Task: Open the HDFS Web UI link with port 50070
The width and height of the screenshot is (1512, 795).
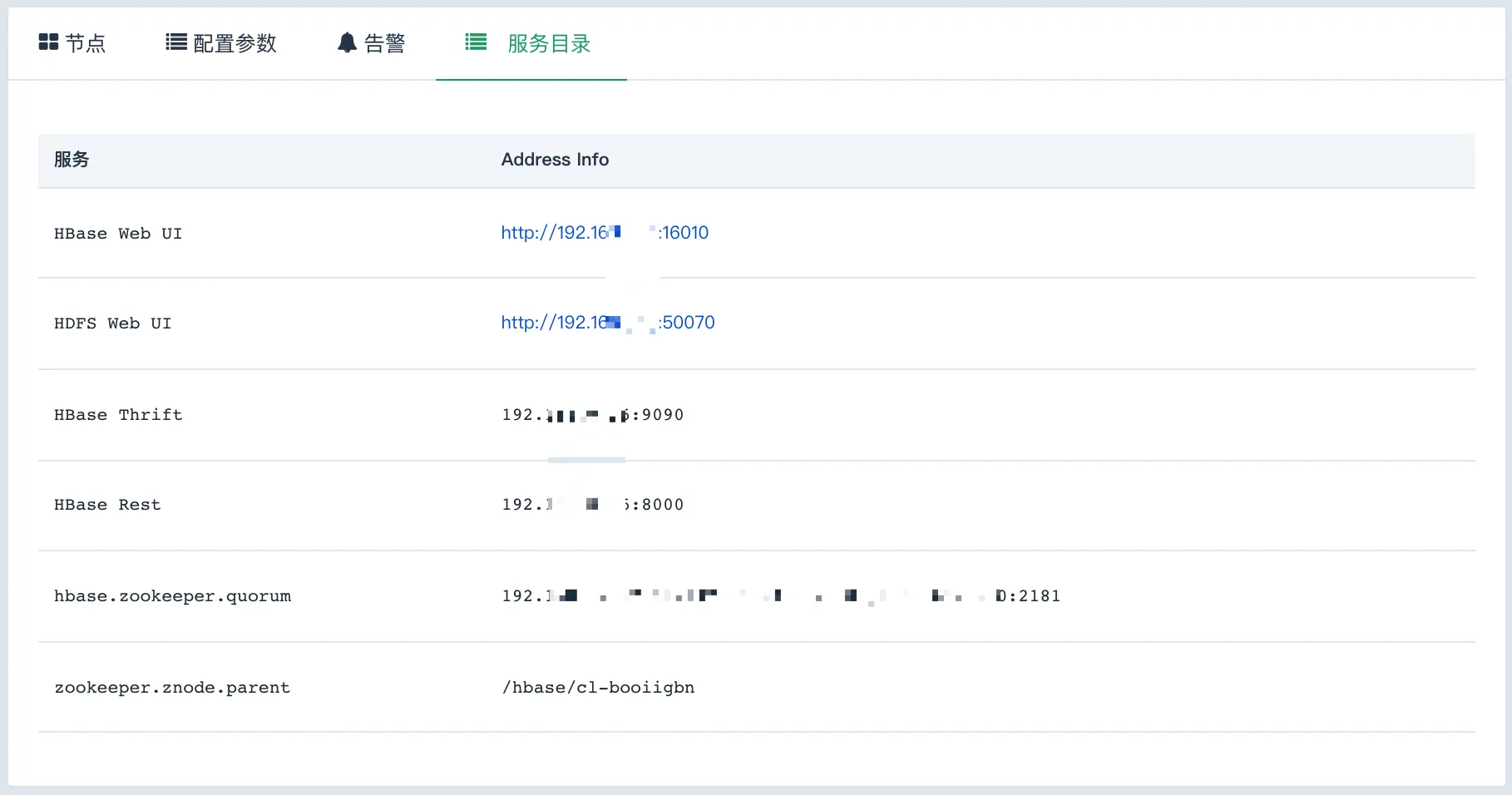Action: coord(608,323)
